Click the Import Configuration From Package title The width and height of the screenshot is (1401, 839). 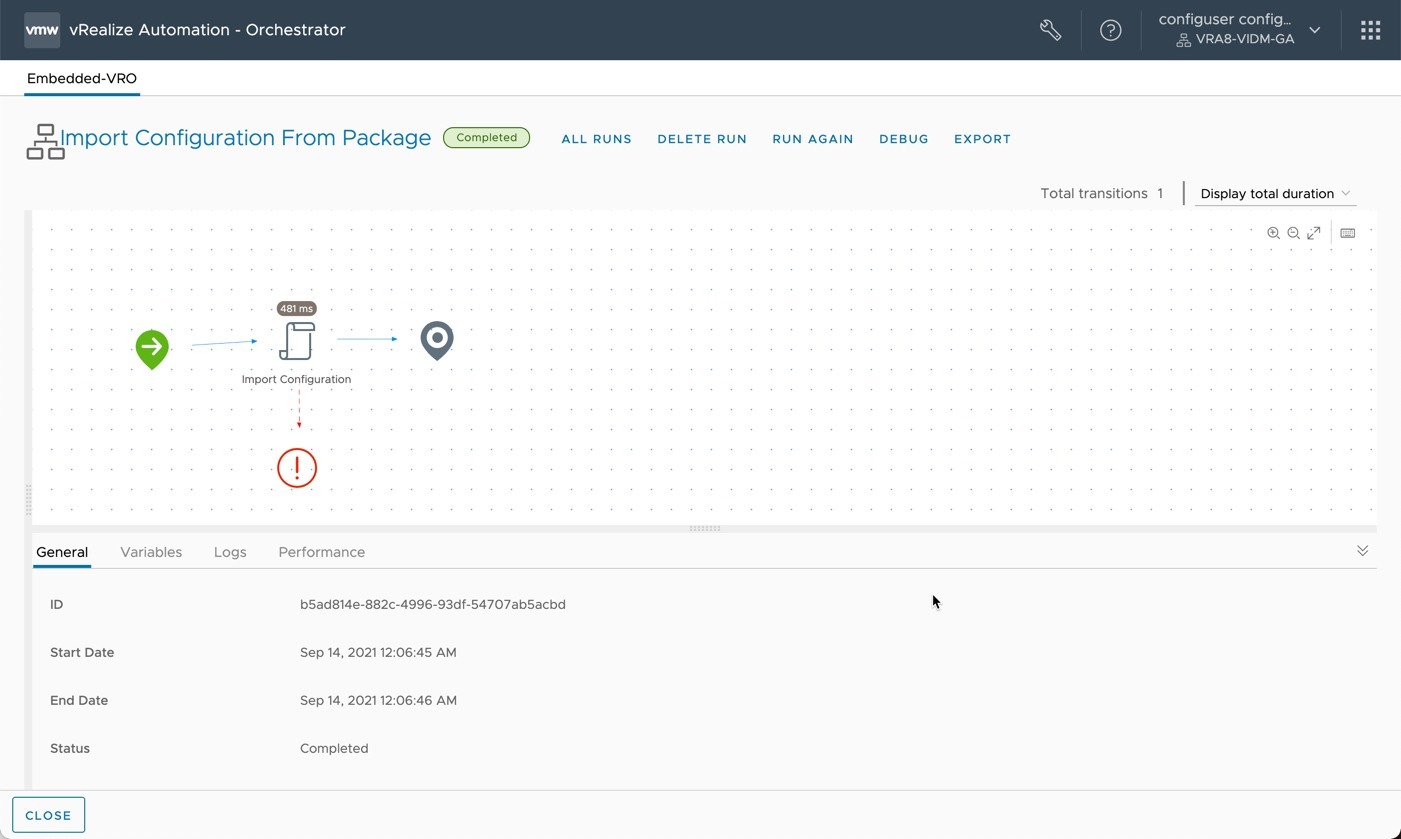click(246, 138)
